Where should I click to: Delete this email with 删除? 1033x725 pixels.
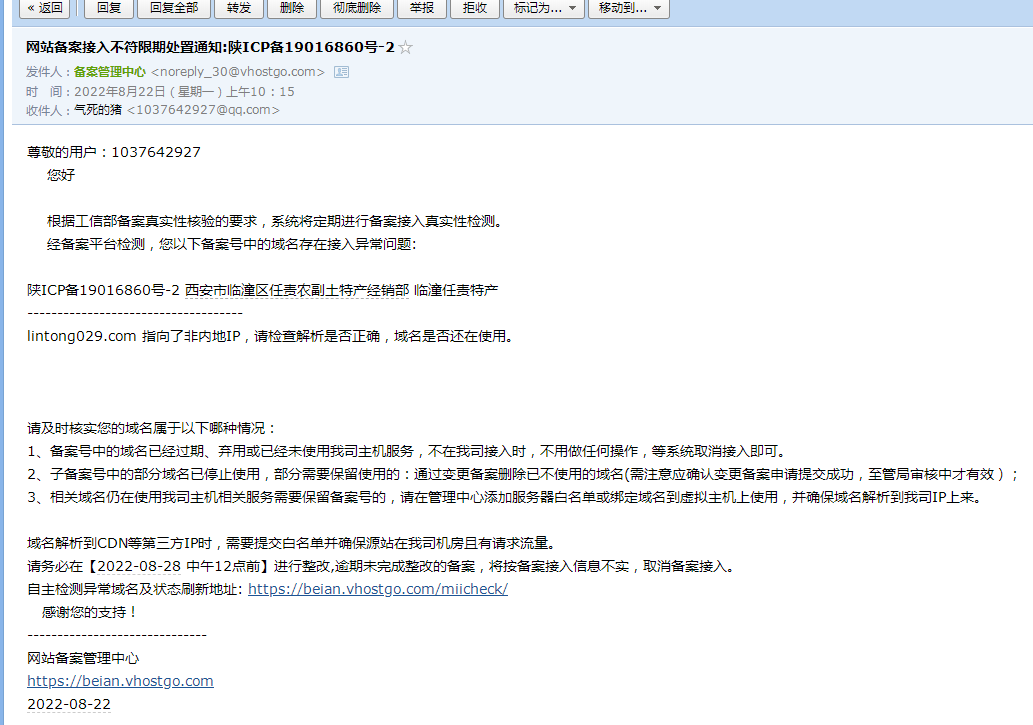pyautogui.click(x=292, y=8)
